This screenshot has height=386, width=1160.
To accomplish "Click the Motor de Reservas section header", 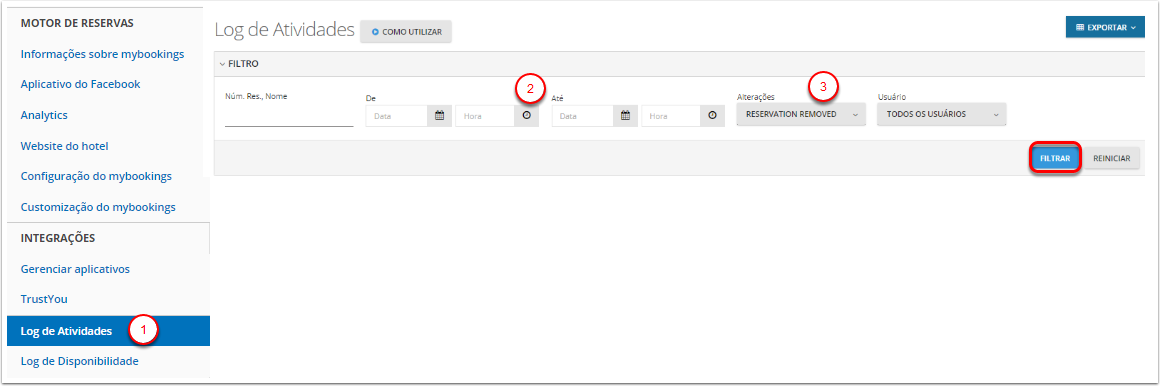I will (77, 23).
